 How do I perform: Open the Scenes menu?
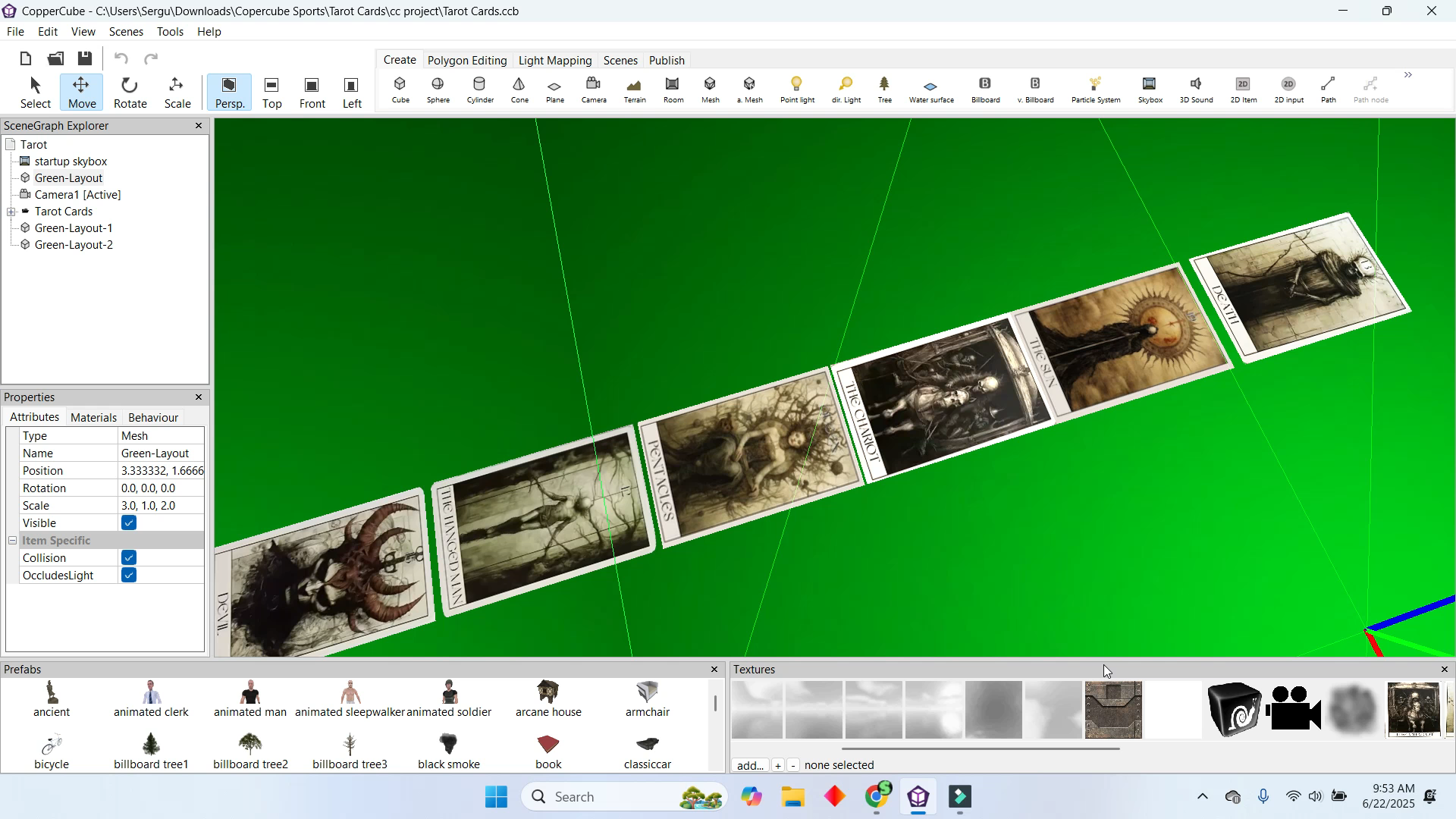point(126,32)
